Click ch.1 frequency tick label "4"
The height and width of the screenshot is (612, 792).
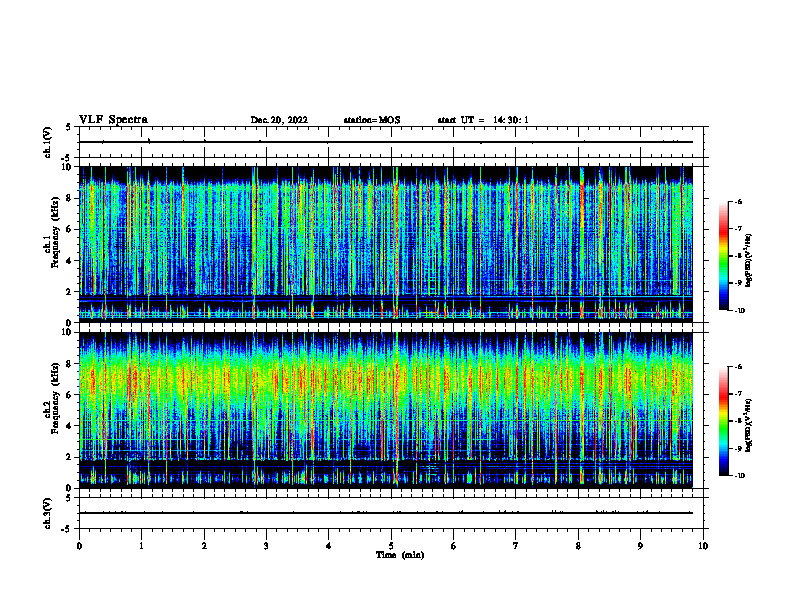(70, 260)
